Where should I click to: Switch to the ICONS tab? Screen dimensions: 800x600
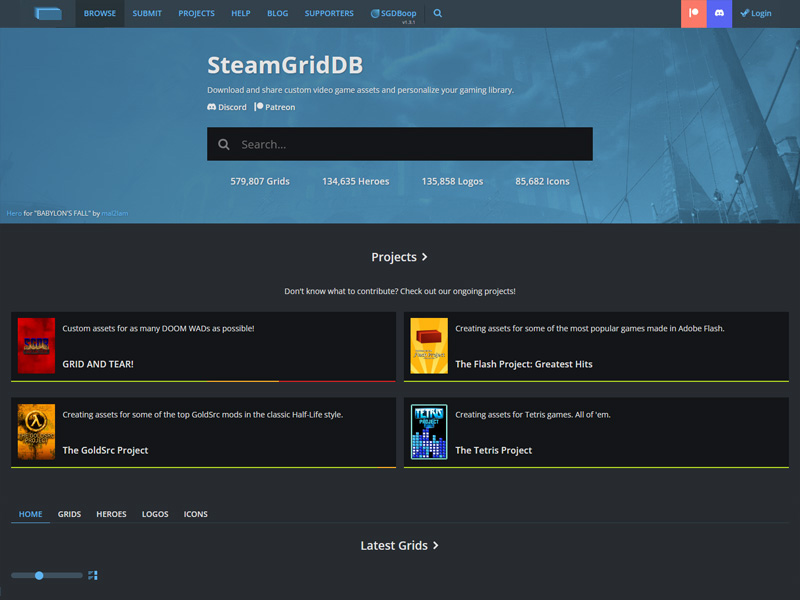tap(195, 513)
